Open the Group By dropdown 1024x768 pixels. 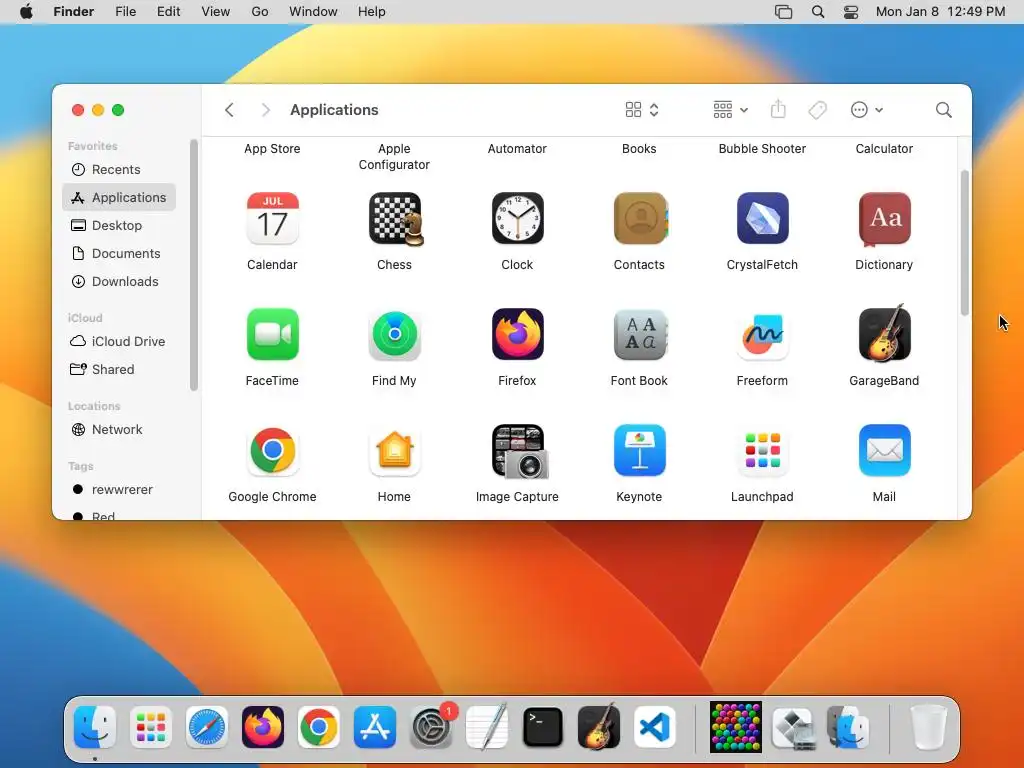[730, 110]
